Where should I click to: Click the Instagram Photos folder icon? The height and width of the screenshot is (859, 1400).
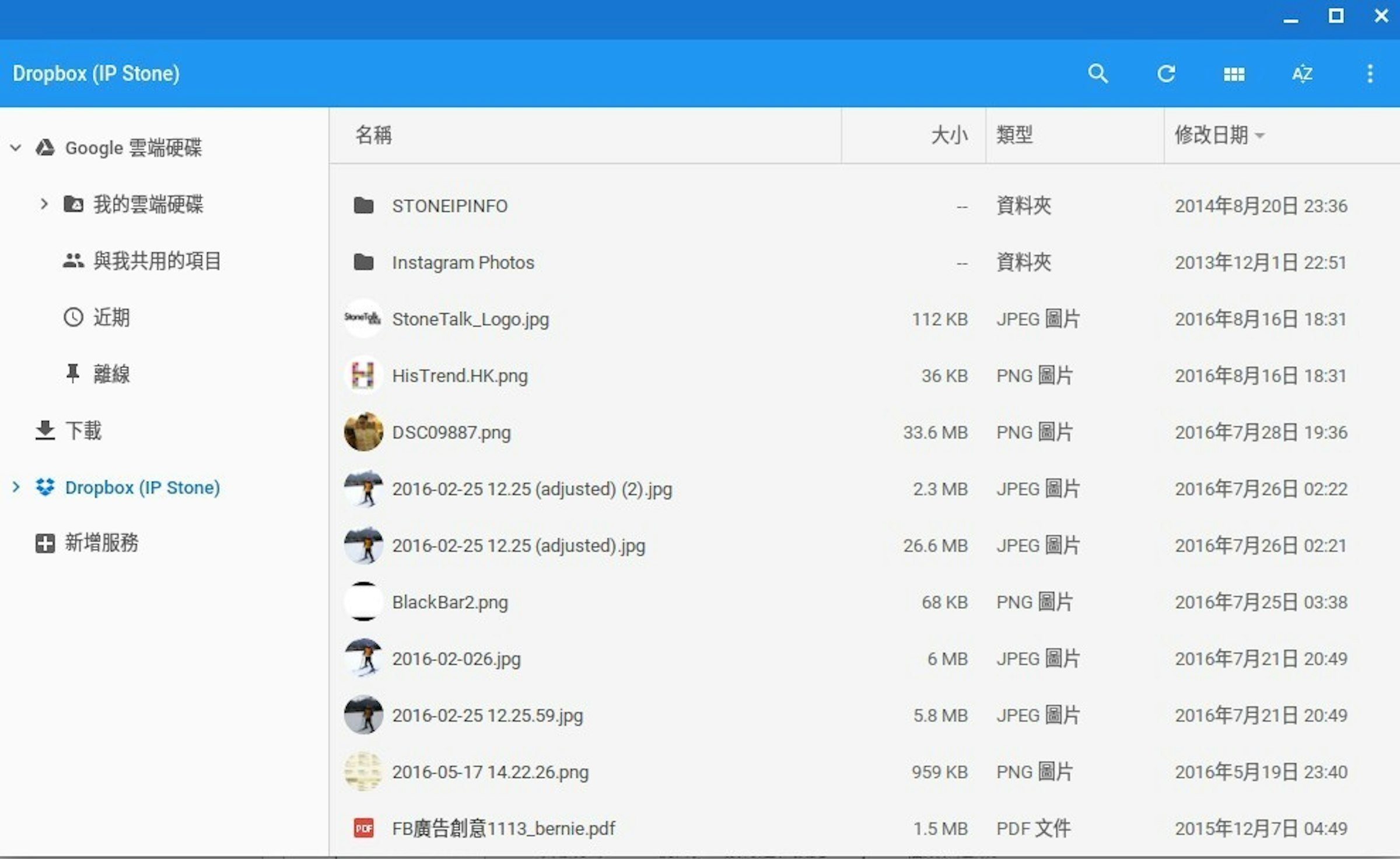363,262
